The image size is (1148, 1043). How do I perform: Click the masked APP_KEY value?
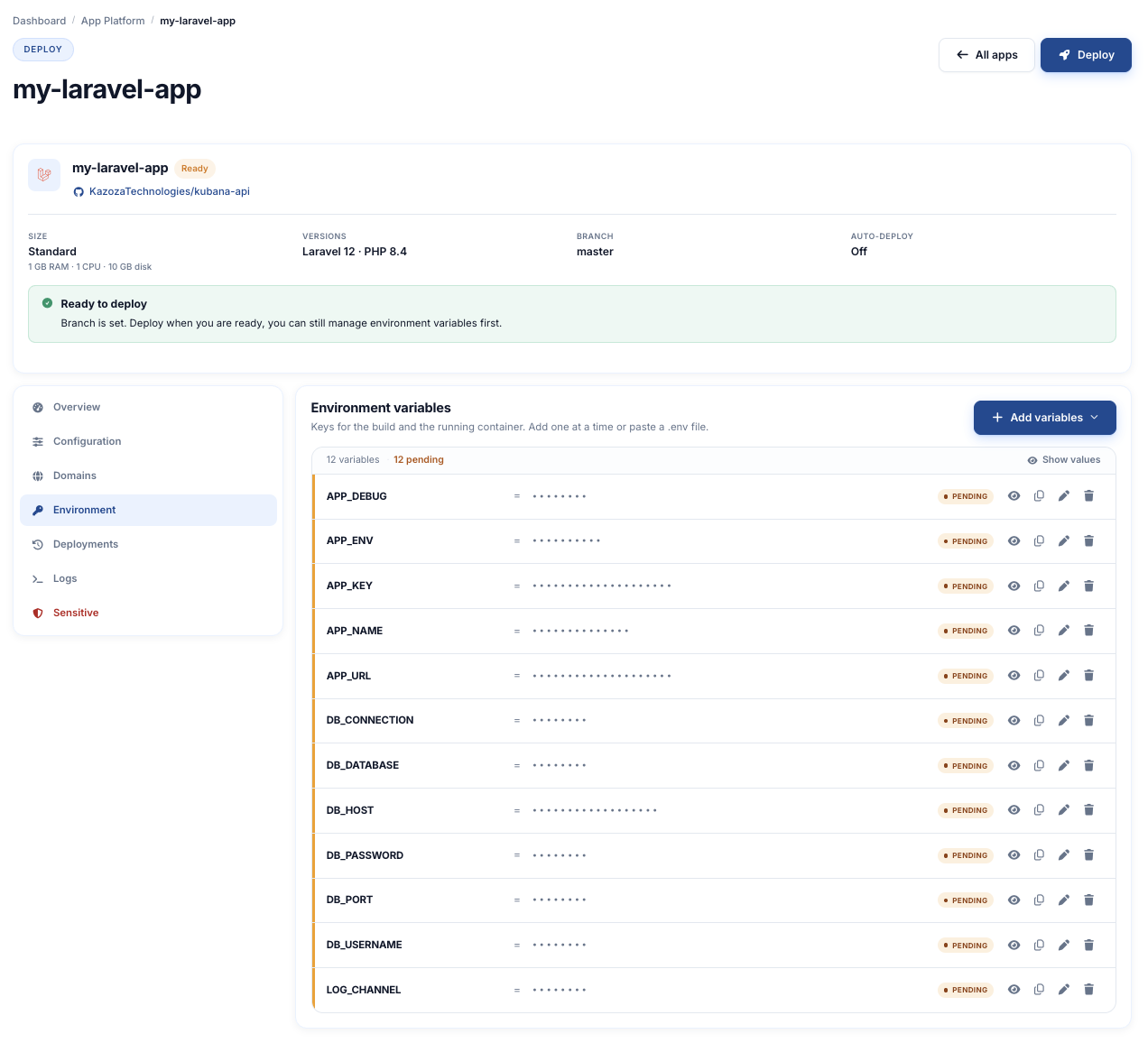[602, 586]
